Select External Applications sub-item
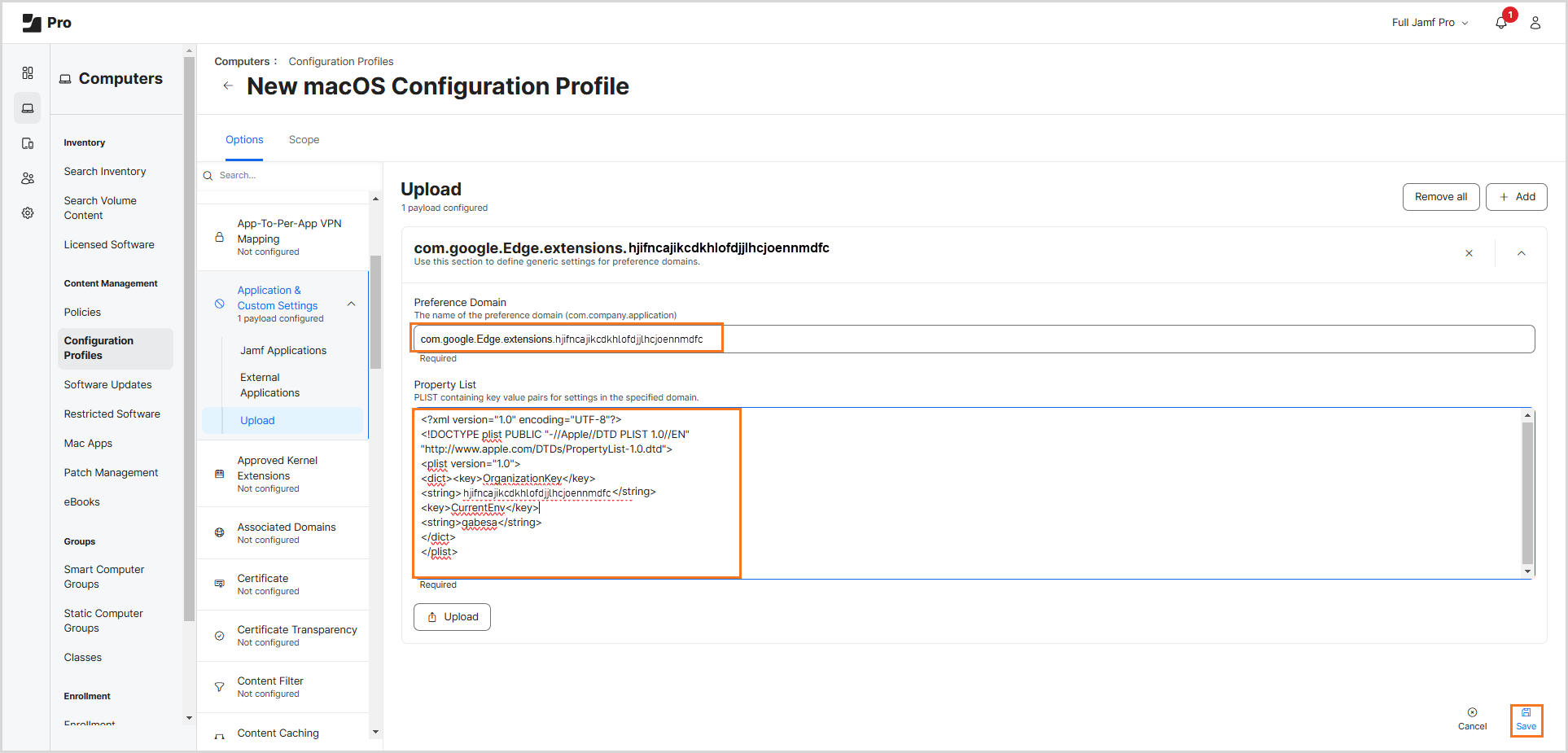1568x753 pixels. [x=269, y=385]
